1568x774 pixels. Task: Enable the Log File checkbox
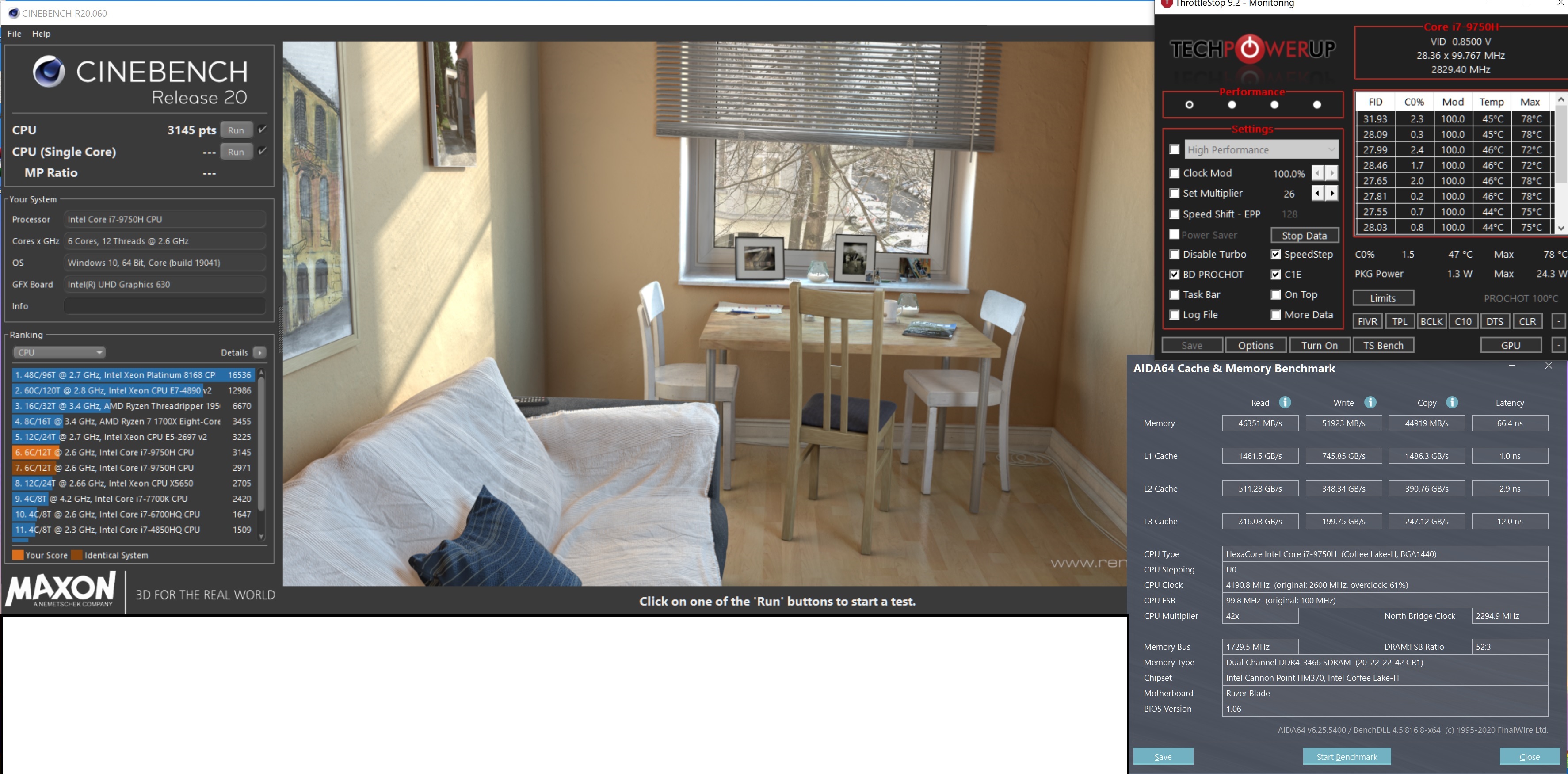pos(1174,315)
